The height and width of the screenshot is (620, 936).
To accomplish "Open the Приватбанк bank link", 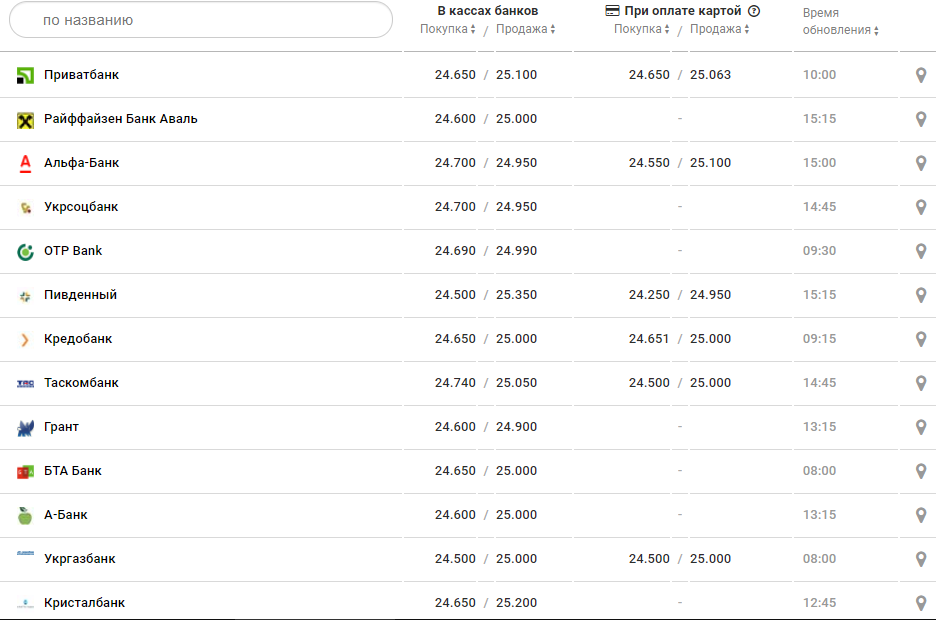I will click(x=82, y=75).
